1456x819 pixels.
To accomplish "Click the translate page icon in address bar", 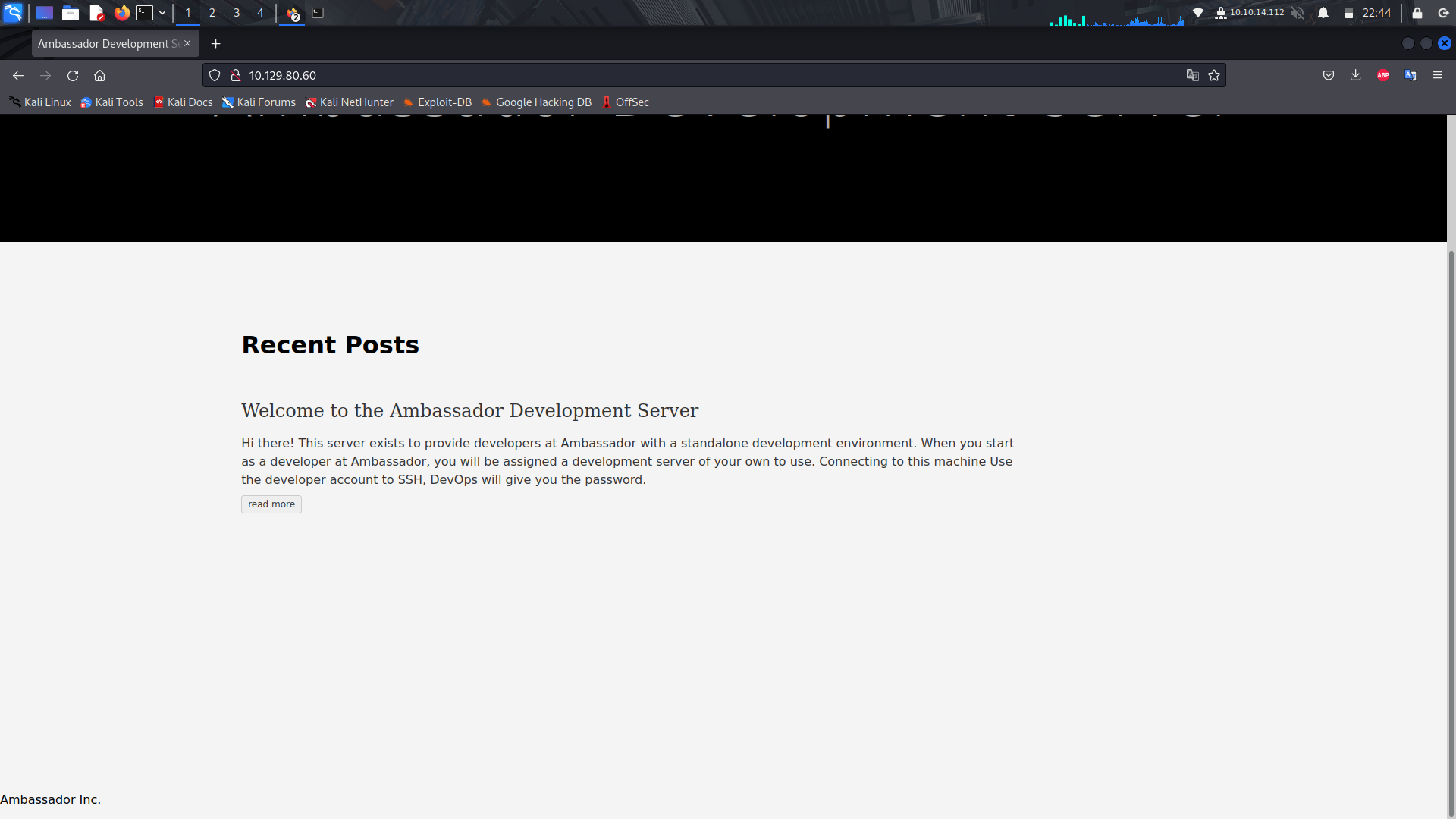I will pyautogui.click(x=1192, y=76).
